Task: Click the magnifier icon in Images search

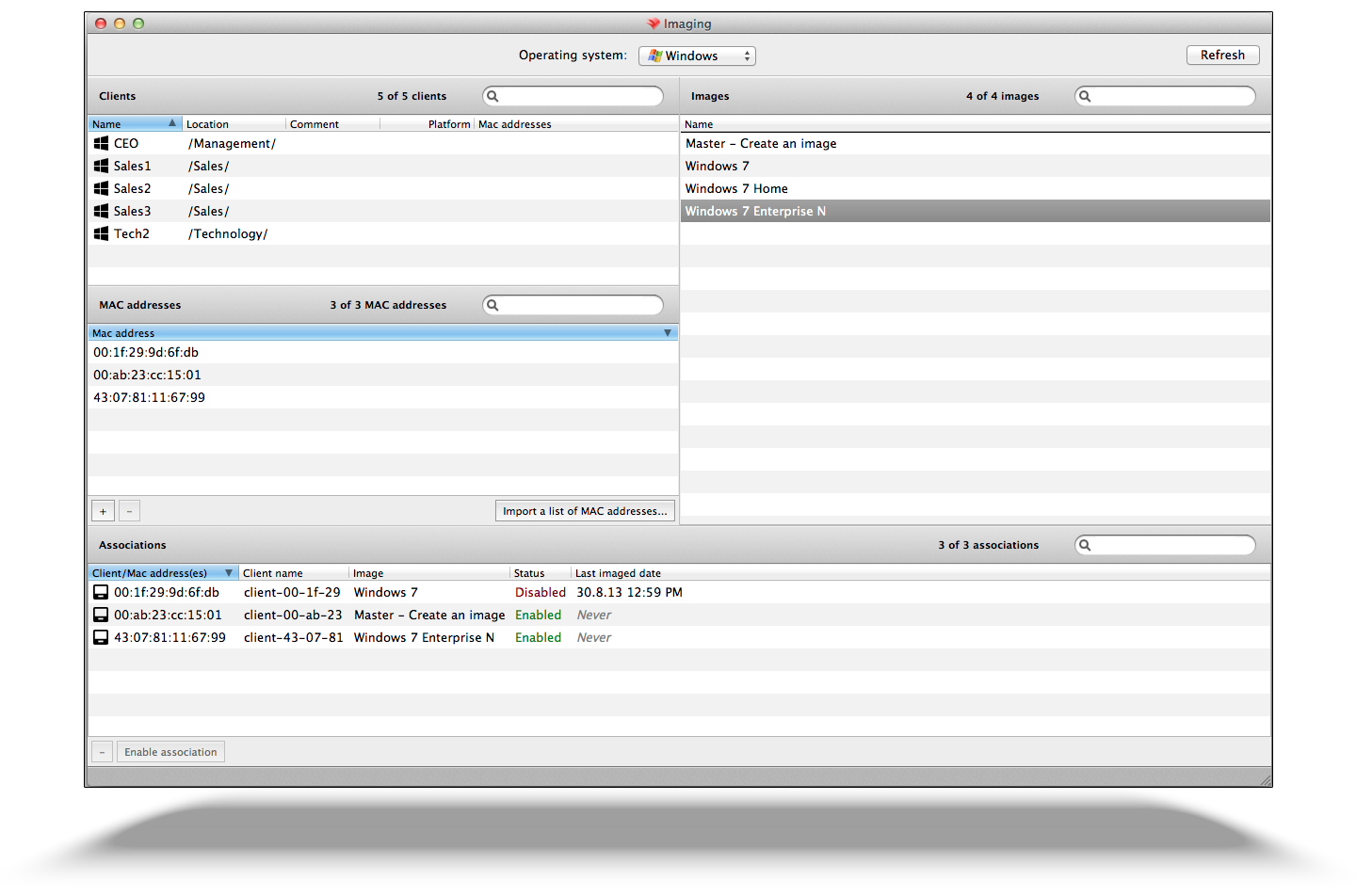Action: (1085, 96)
